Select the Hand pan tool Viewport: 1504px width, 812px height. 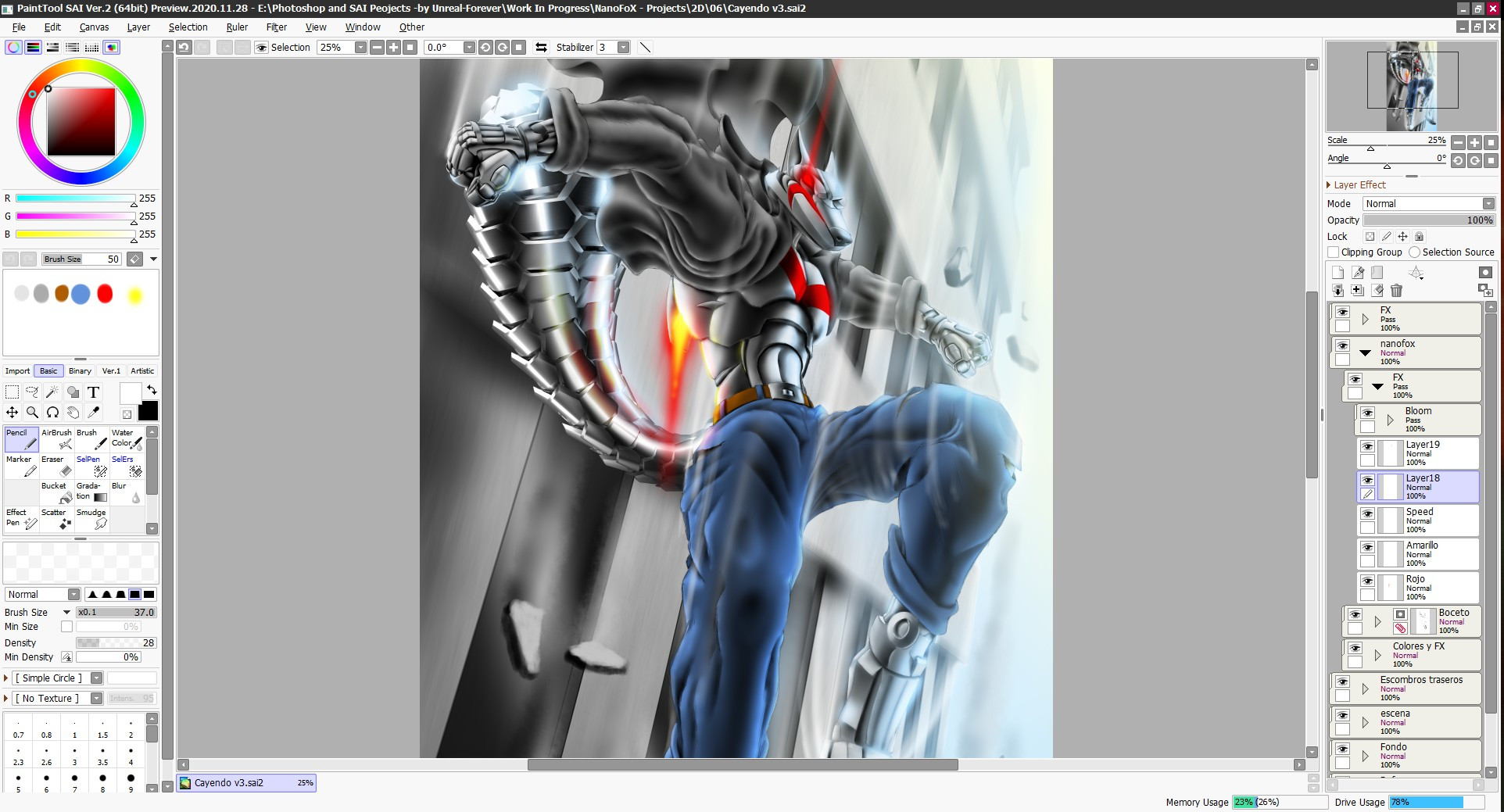tap(73, 412)
